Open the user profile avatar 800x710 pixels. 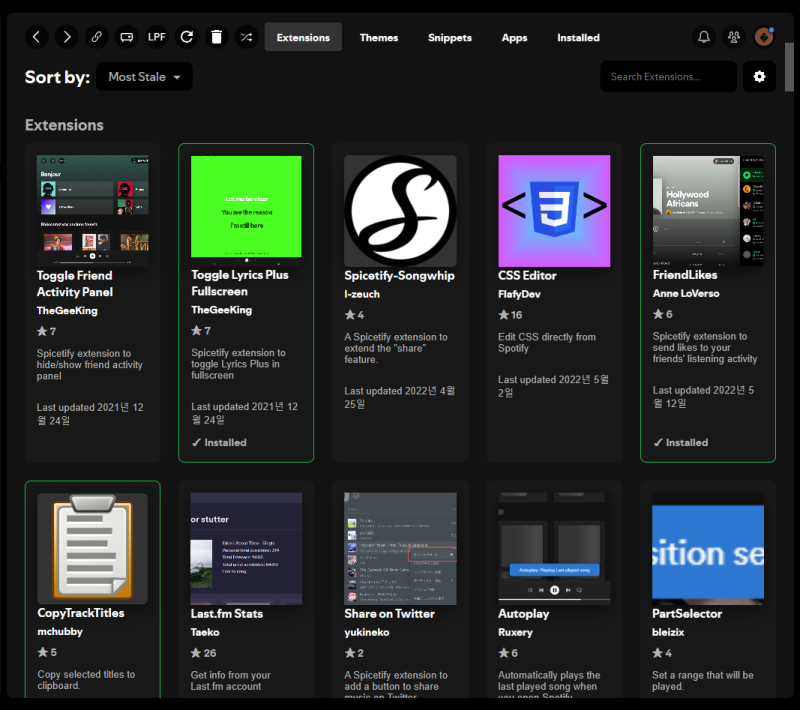(x=764, y=37)
